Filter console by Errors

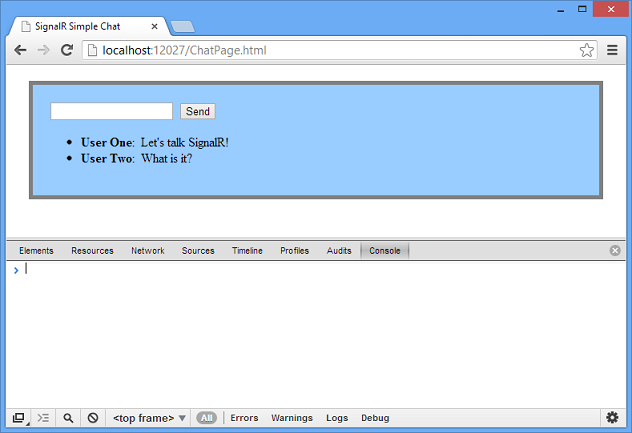pos(244,418)
